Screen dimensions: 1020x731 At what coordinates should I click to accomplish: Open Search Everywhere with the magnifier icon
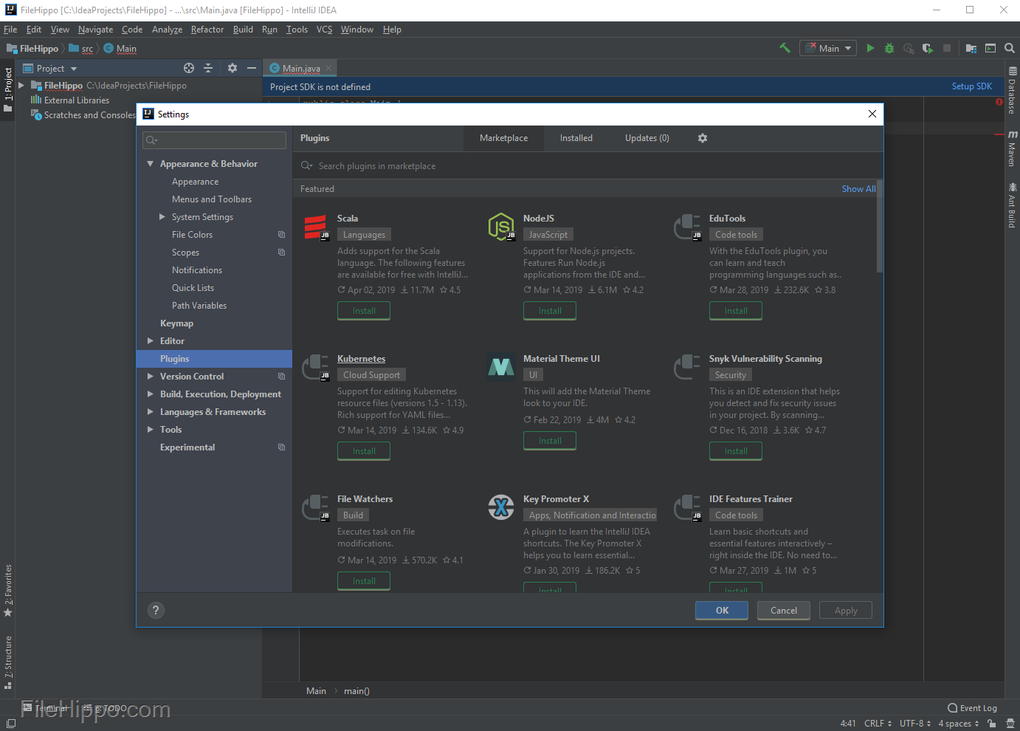click(x=1010, y=47)
